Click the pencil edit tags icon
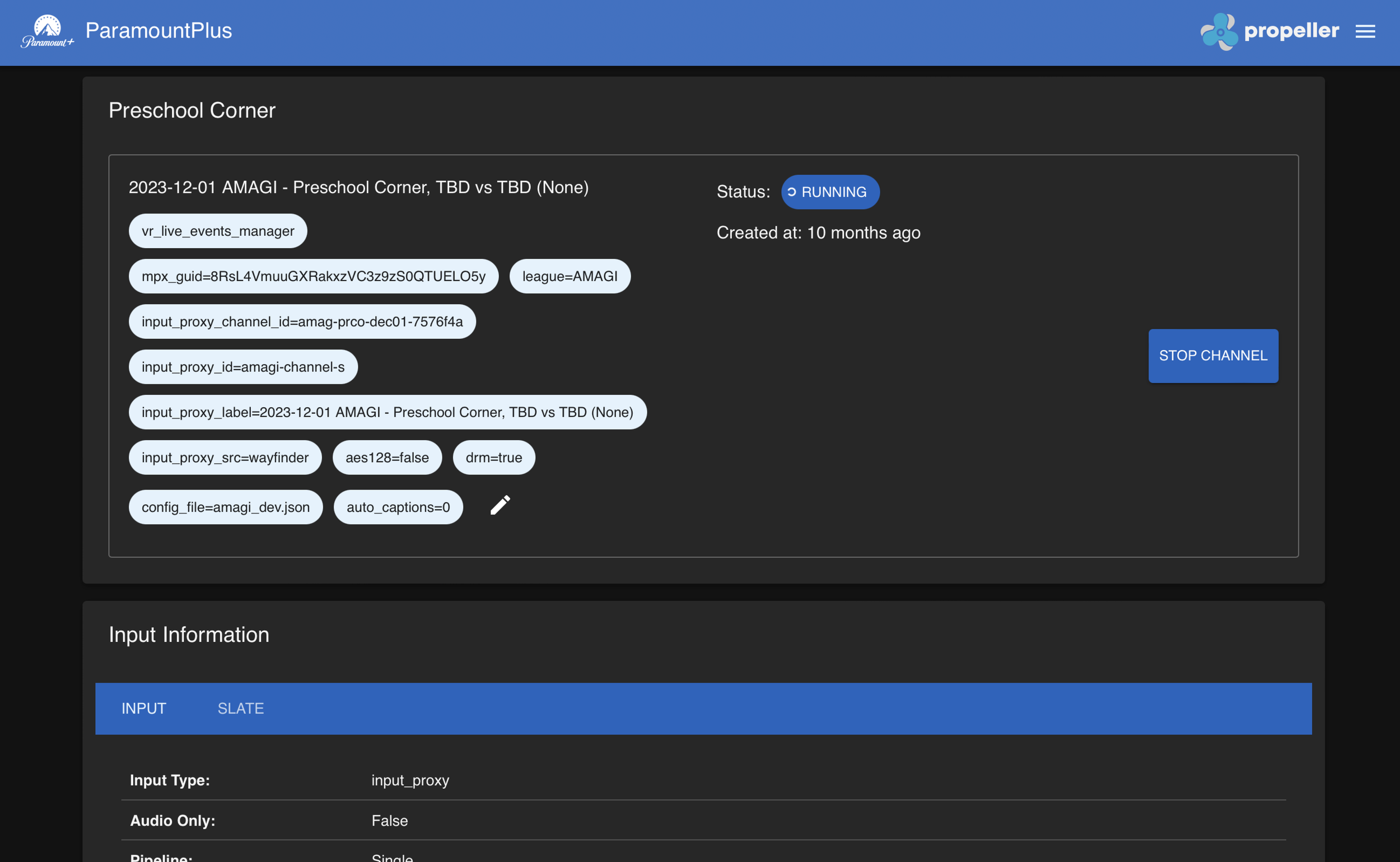This screenshot has height=862, width=1400. (500, 505)
